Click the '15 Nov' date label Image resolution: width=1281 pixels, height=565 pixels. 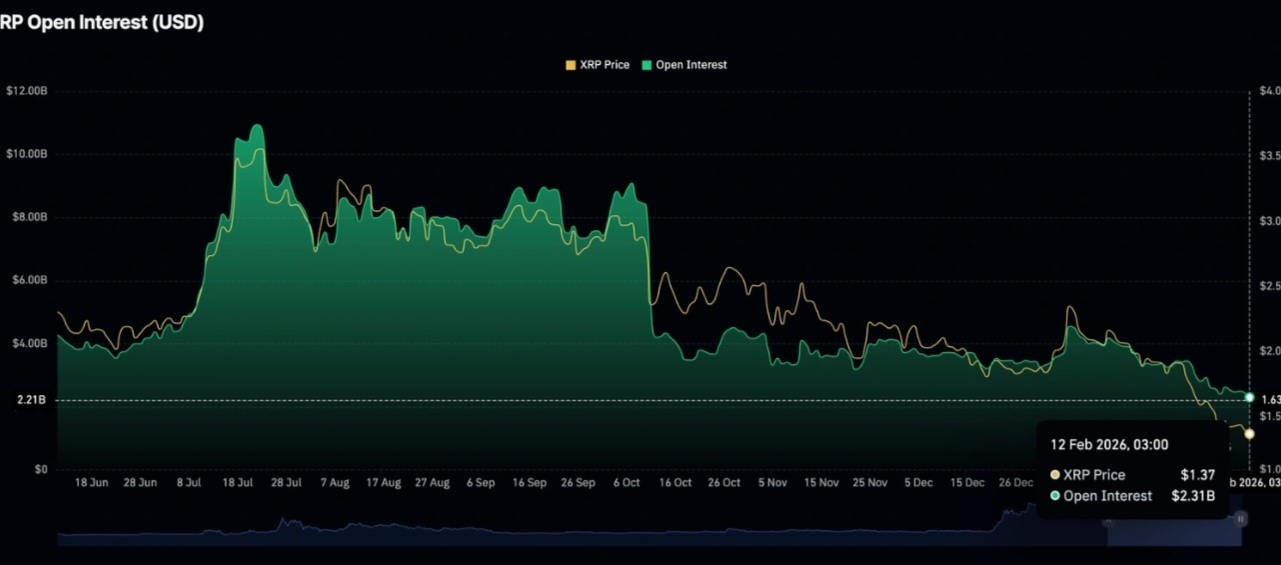click(821, 483)
